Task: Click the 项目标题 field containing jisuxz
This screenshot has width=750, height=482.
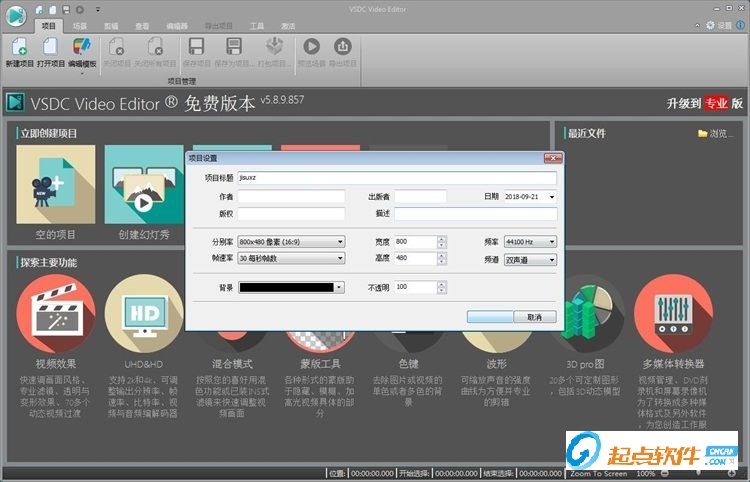Action: pyautogui.click(x=397, y=178)
